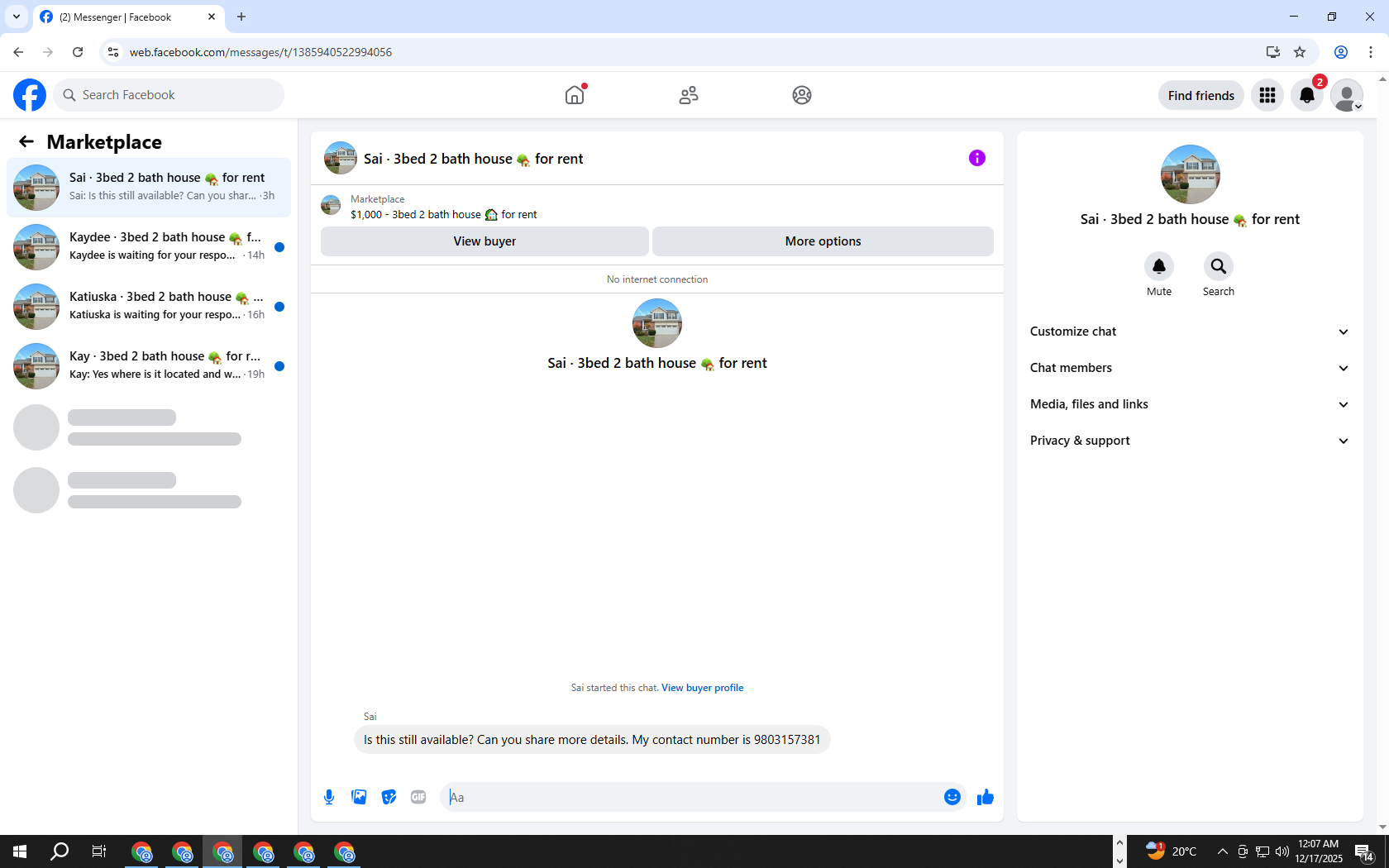The image size is (1389, 868).
Task: Reload the page
Action: pos(78,52)
